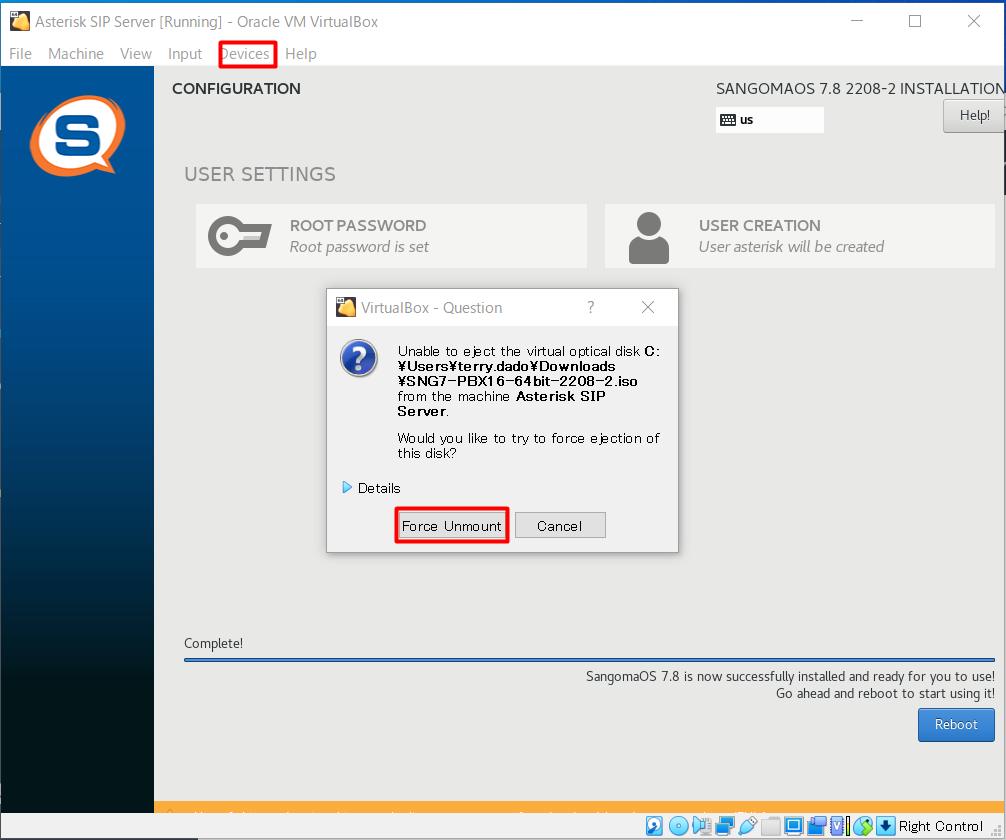Viewport: 1006px width, 840px height.
Task: Open the ROOT PASSWORD settings
Action: [x=391, y=236]
